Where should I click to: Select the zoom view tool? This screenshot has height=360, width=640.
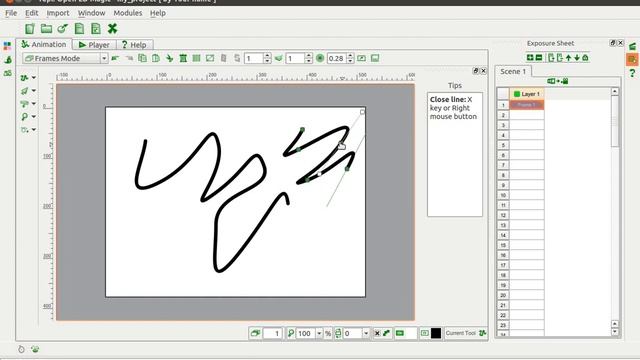tap(24, 117)
